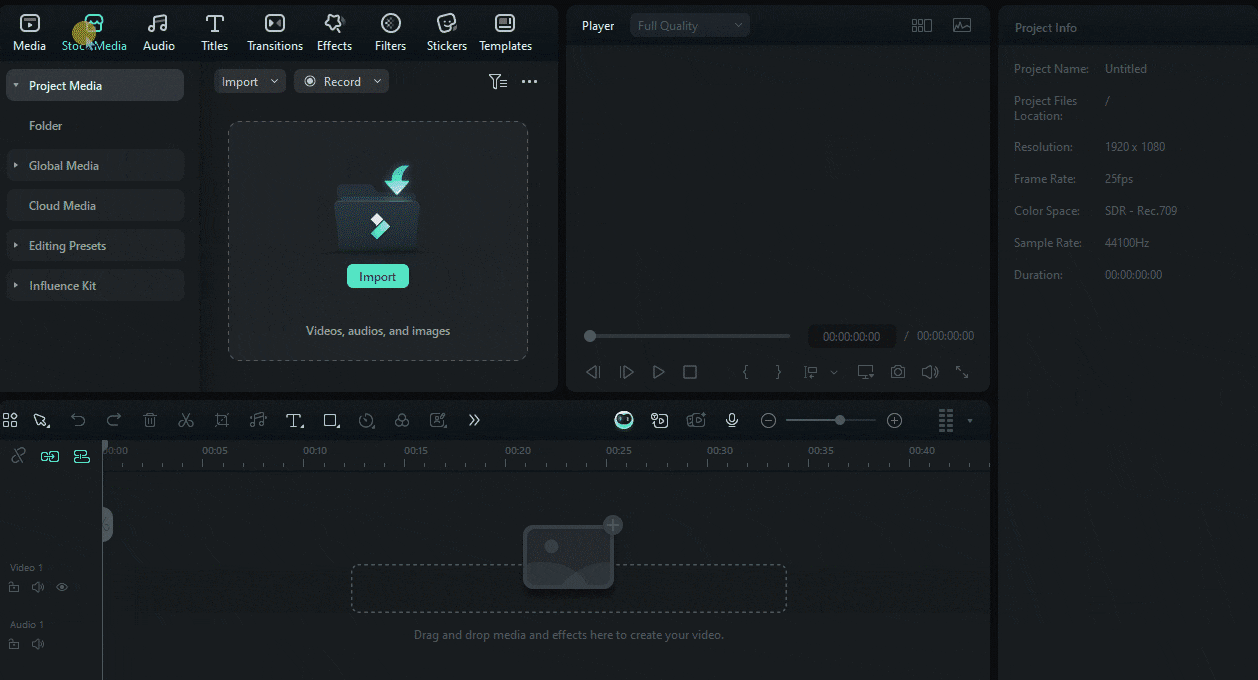Toggle fullscreen preview
The width and height of the screenshot is (1258, 680).
962,372
